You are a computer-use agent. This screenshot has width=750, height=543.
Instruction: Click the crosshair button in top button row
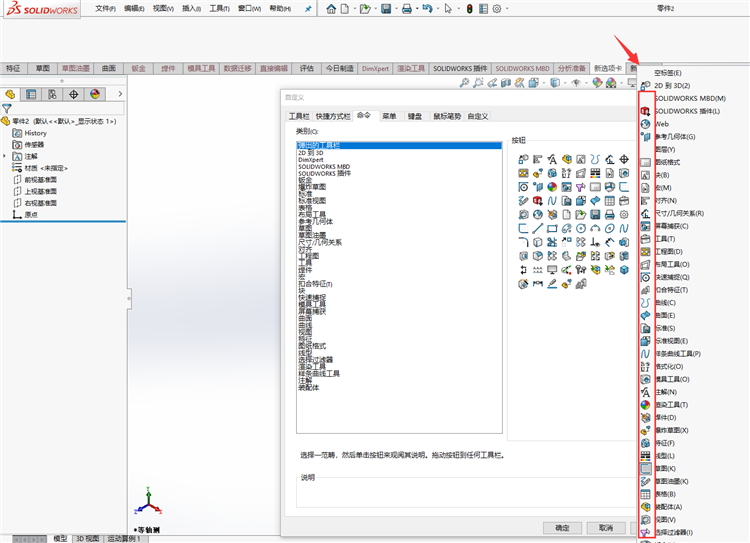tap(624, 159)
